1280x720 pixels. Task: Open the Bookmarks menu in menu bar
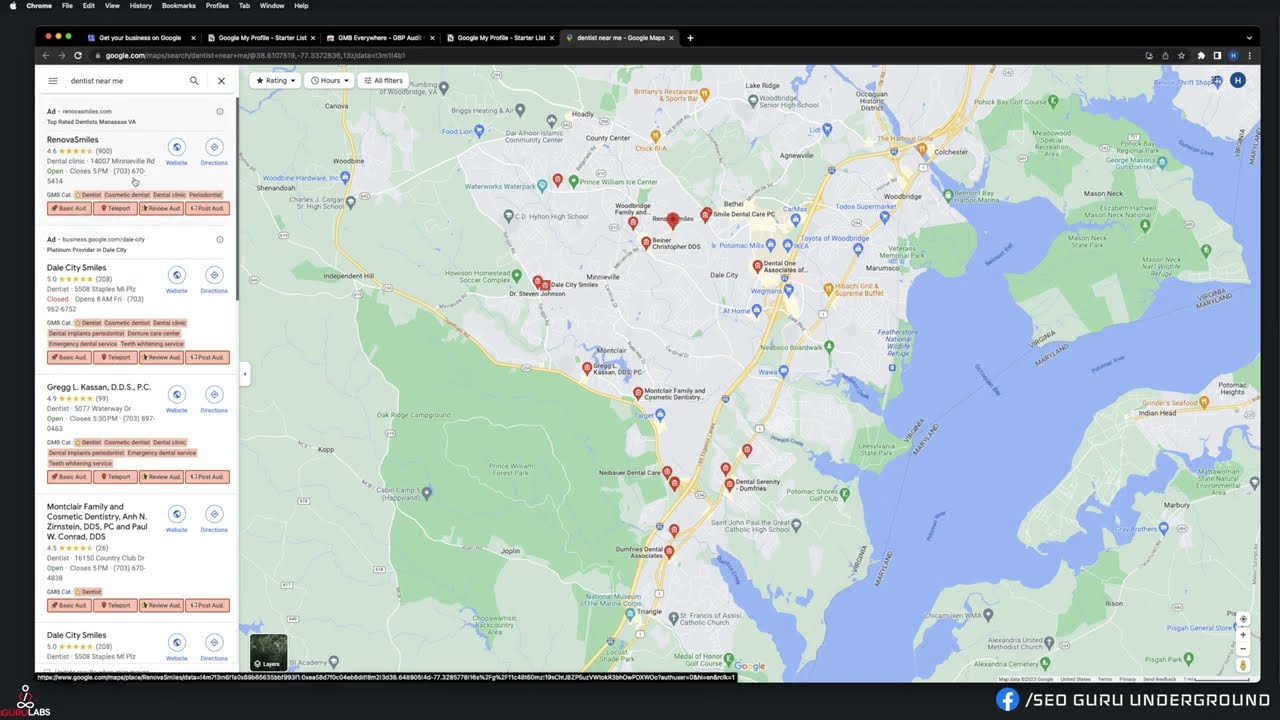pyautogui.click(x=178, y=6)
